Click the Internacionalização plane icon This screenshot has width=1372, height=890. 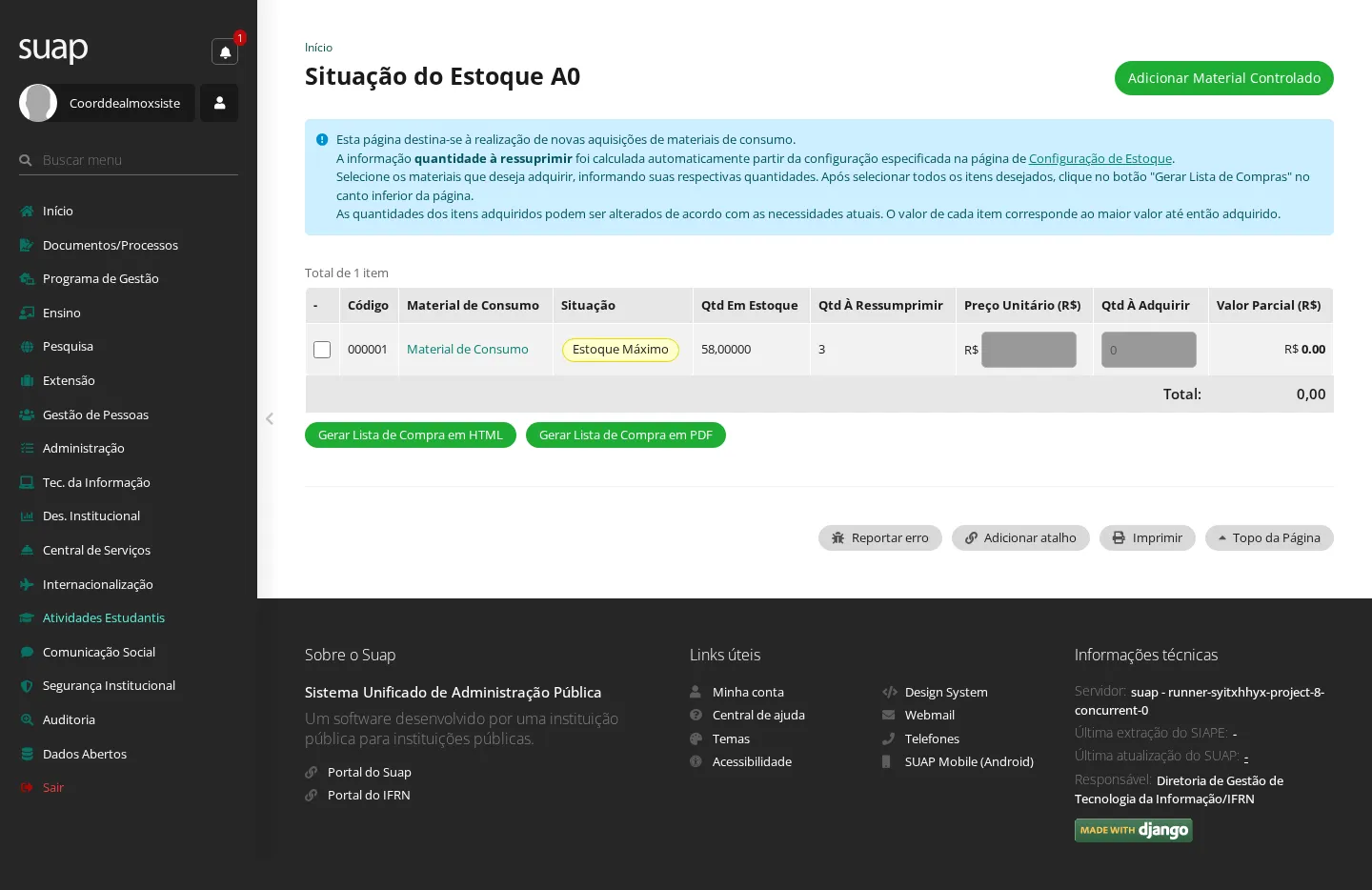click(x=27, y=584)
